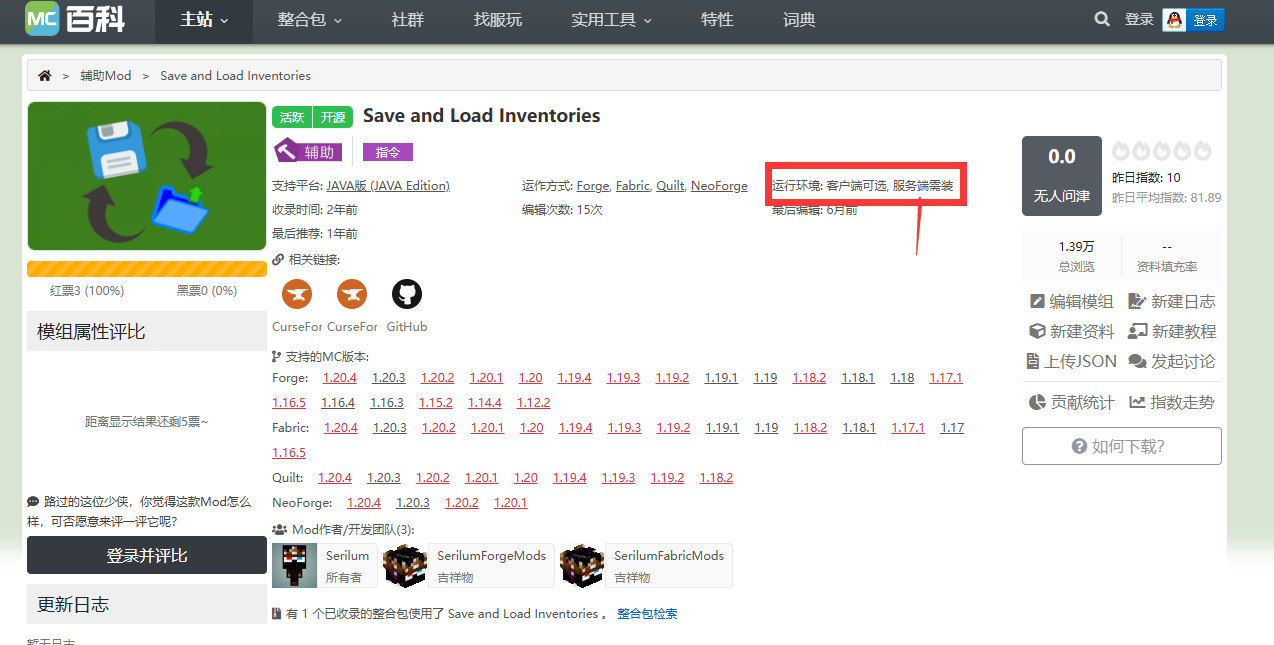1274x645 pixels.
Task: Click 新建日志 option
Action: [1171, 301]
